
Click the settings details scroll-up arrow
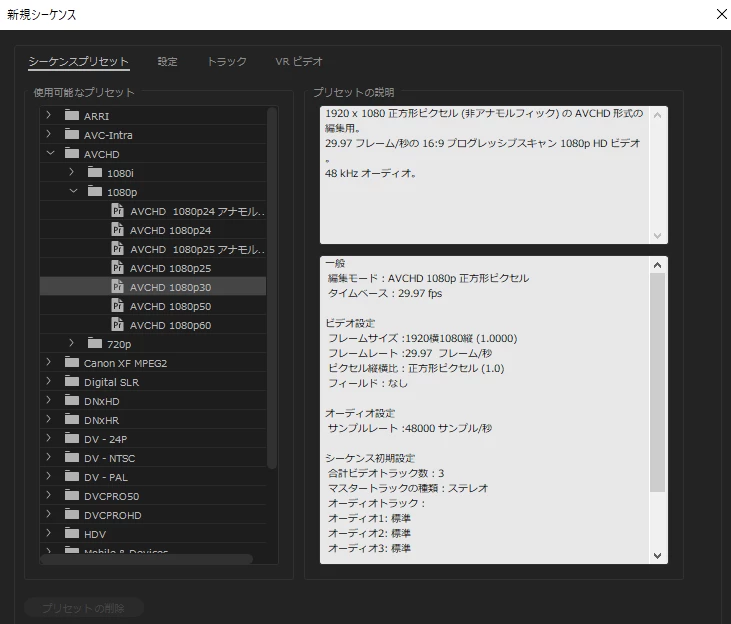[x=657, y=265]
